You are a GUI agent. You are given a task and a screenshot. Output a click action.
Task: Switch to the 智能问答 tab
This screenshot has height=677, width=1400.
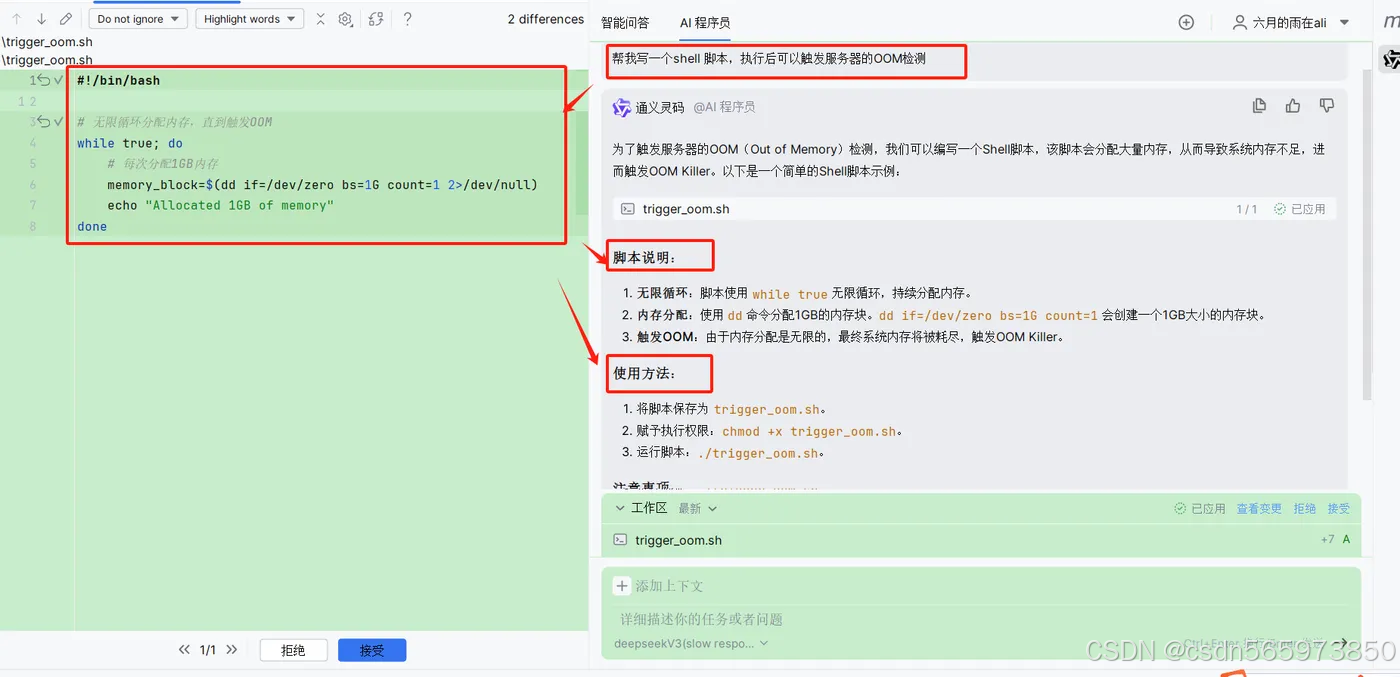point(625,22)
